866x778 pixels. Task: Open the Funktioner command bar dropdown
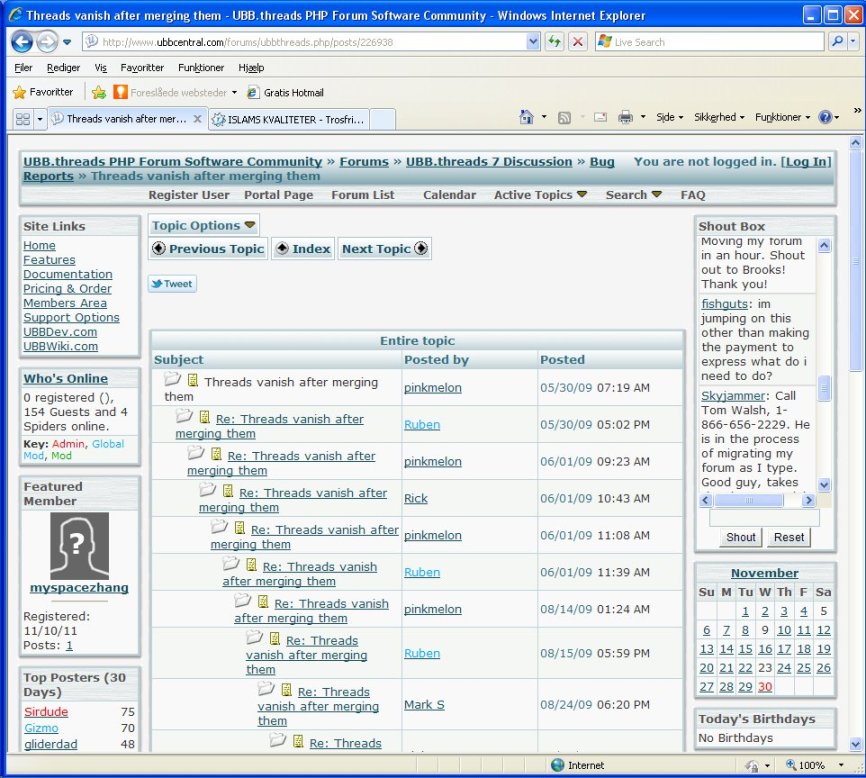point(782,117)
